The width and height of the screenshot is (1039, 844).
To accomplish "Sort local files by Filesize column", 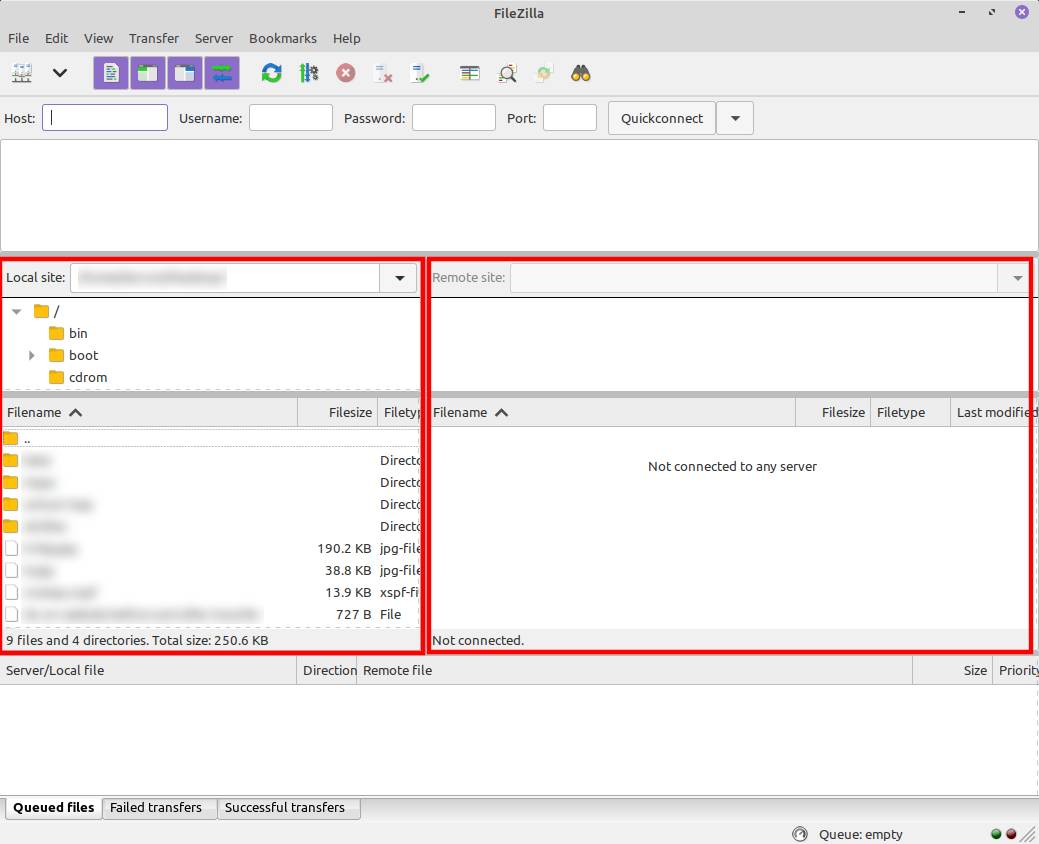I will click(x=337, y=412).
